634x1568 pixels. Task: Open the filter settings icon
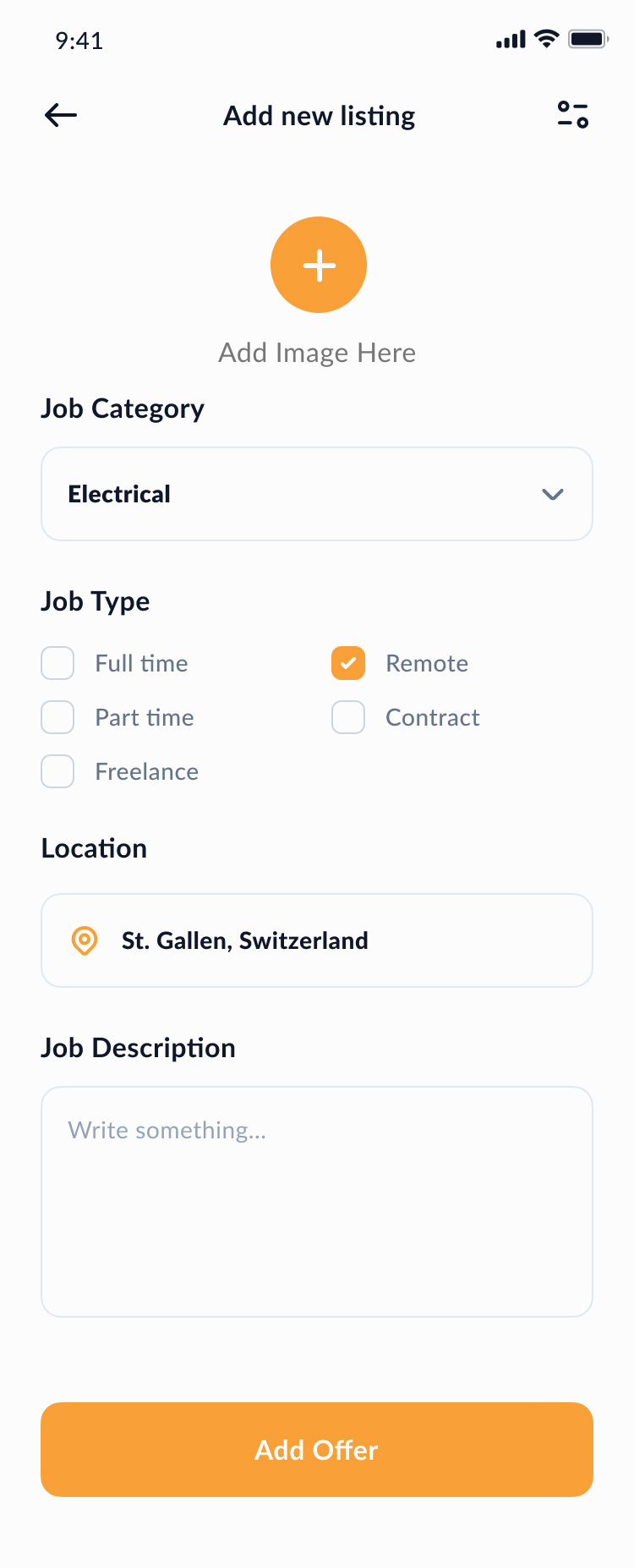pos(572,115)
